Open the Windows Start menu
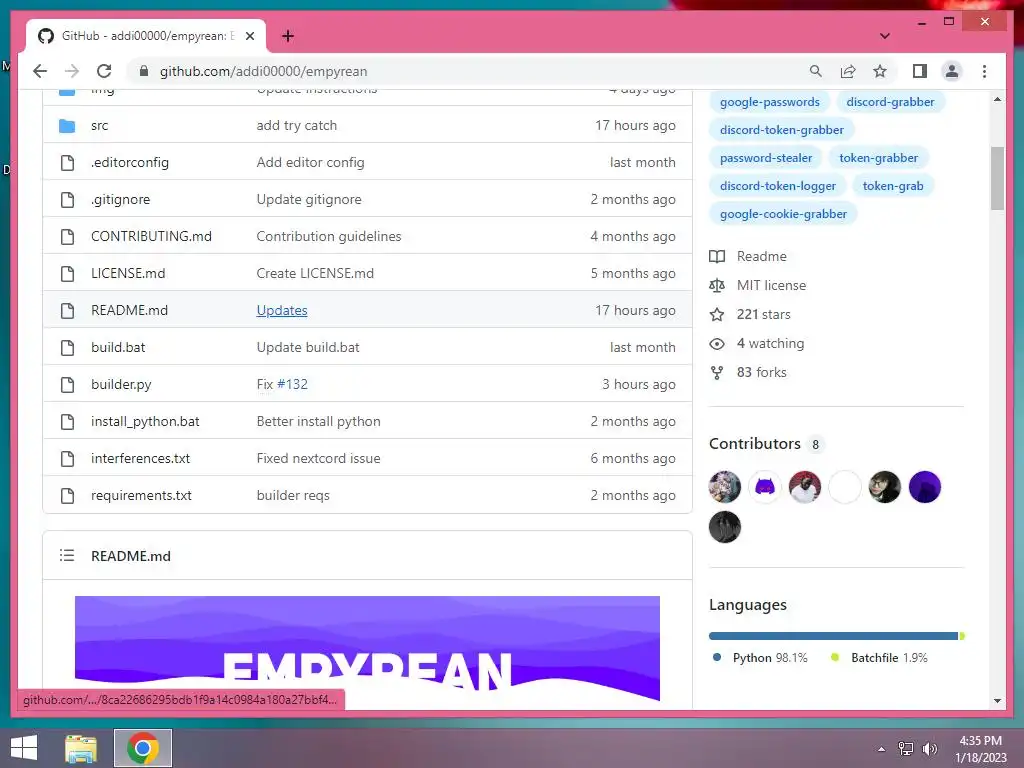1024x768 pixels. click(24, 748)
